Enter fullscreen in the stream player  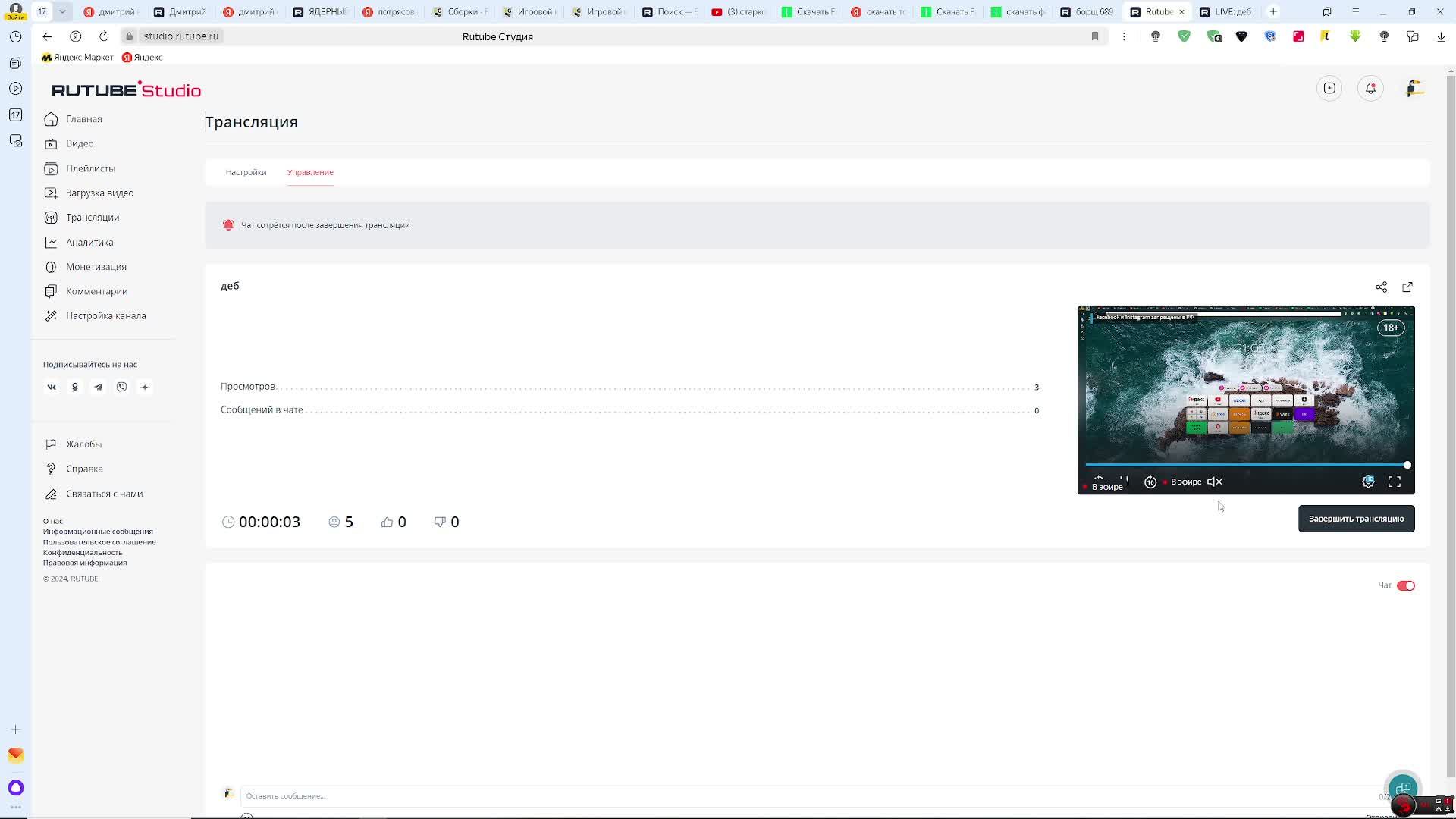(1394, 482)
